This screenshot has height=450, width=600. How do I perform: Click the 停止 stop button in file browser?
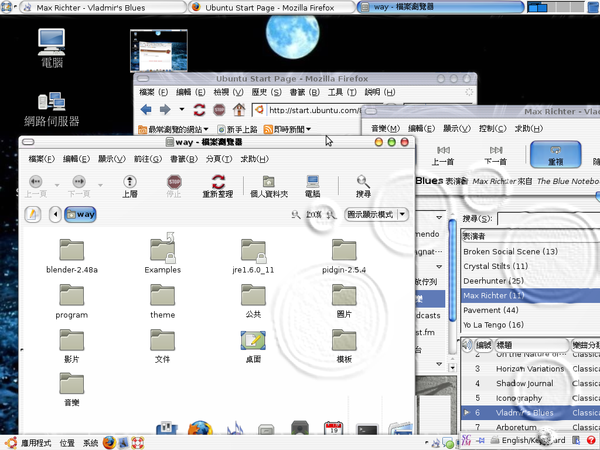[x=174, y=186]
